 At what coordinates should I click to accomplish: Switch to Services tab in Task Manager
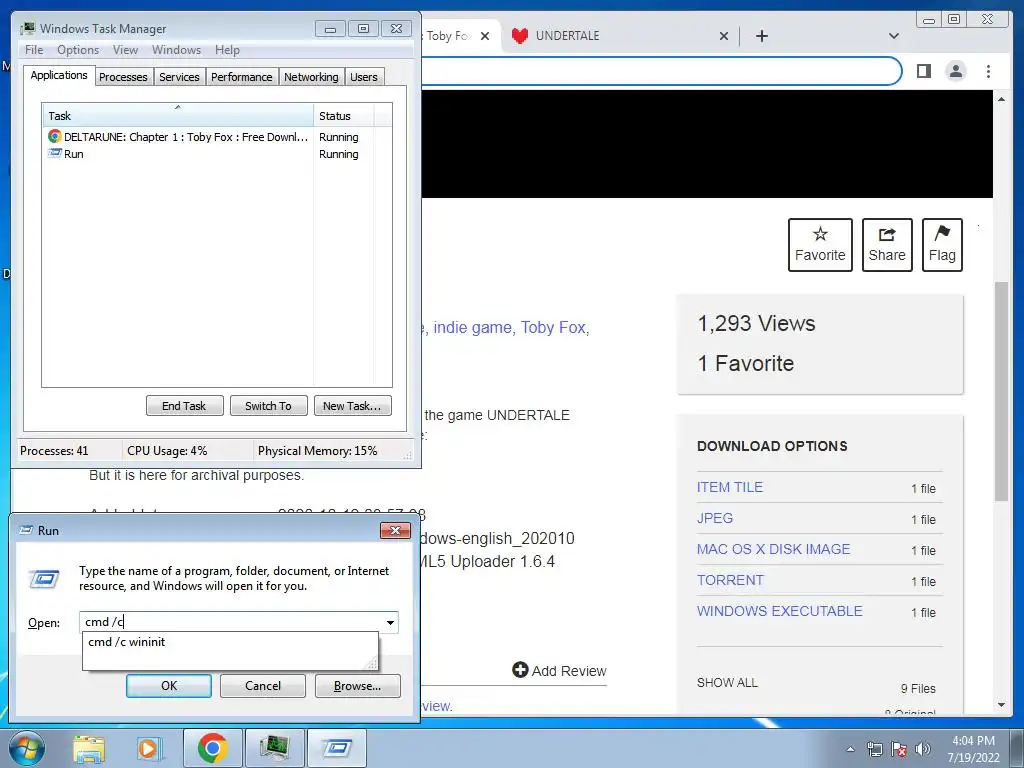pos(179,77)
